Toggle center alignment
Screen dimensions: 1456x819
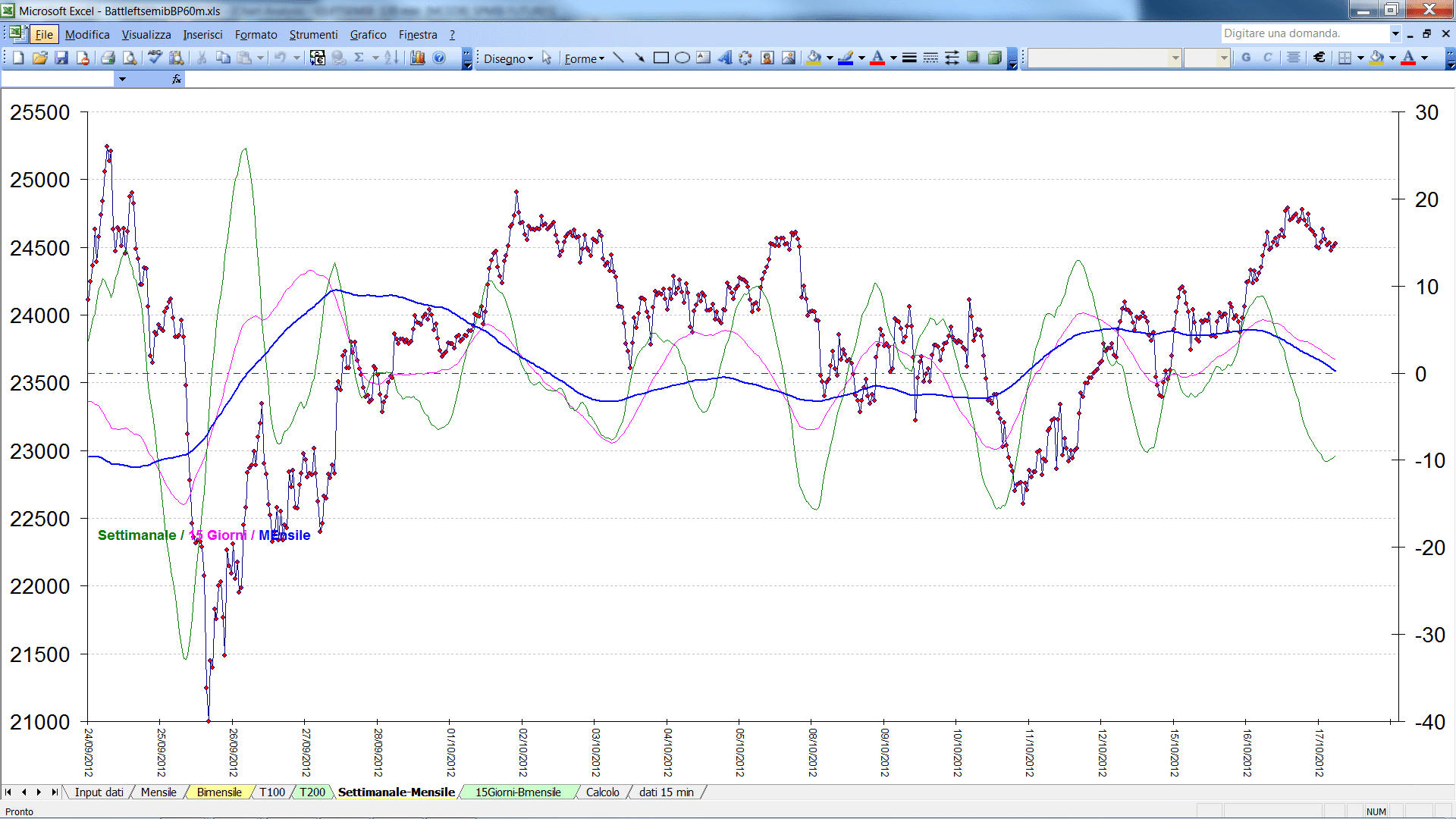(1294, 58)
